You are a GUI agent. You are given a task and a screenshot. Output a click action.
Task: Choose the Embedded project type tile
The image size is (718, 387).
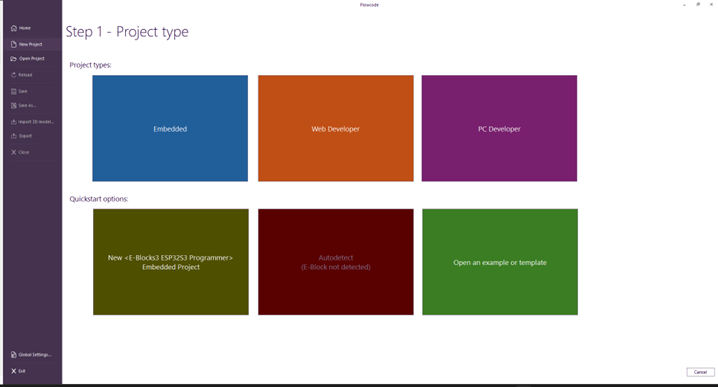(170, 128)
